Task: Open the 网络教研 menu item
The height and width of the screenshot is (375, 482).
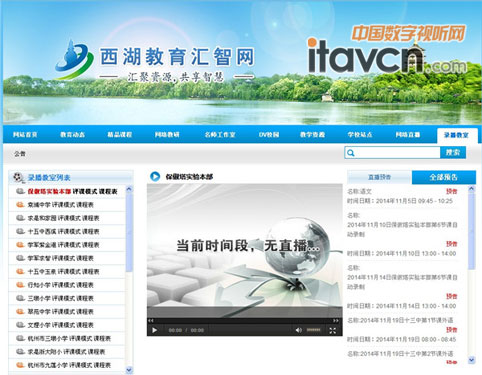Action: 167,134
